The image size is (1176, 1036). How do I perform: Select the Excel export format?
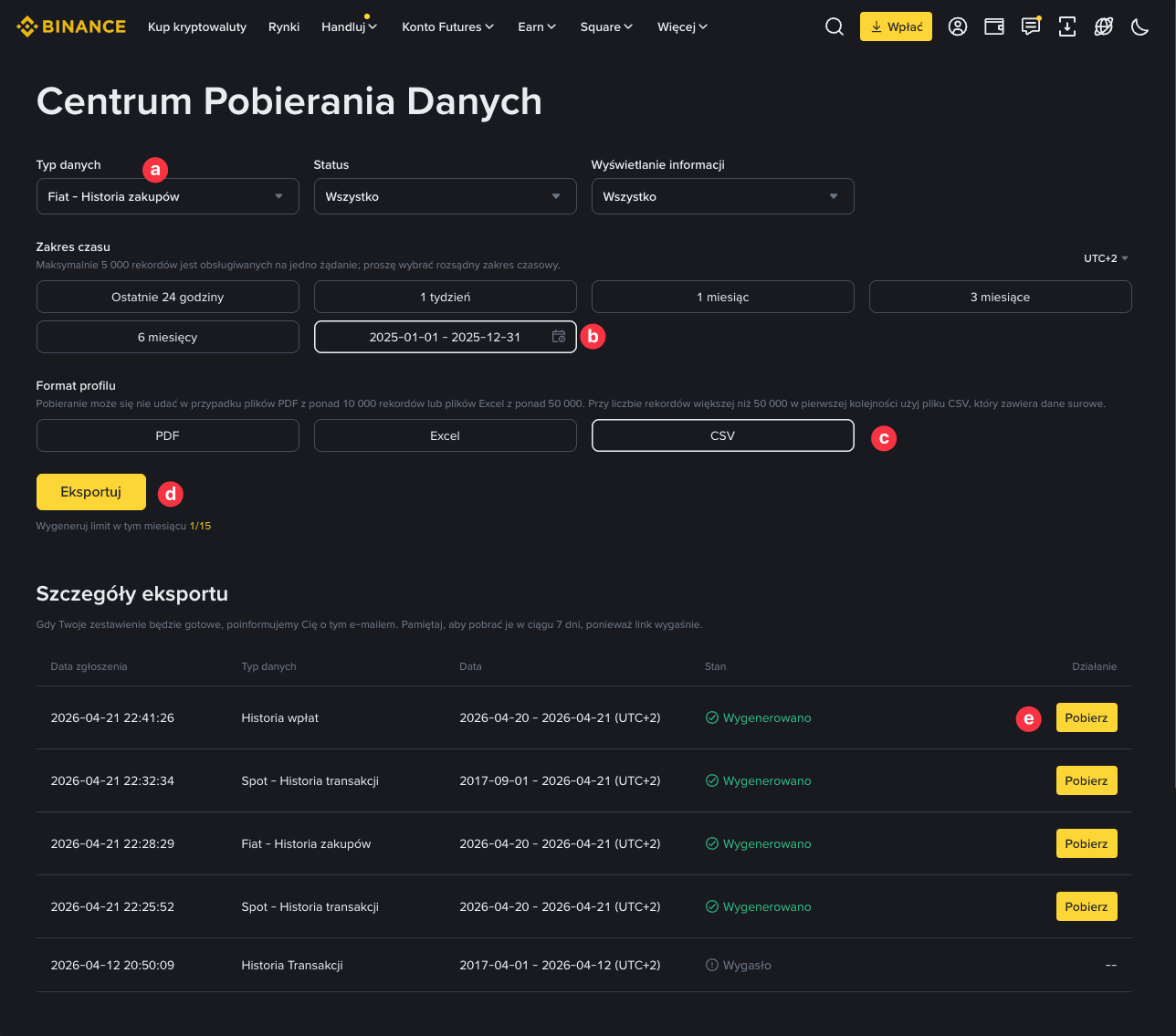tap(445, 435)
